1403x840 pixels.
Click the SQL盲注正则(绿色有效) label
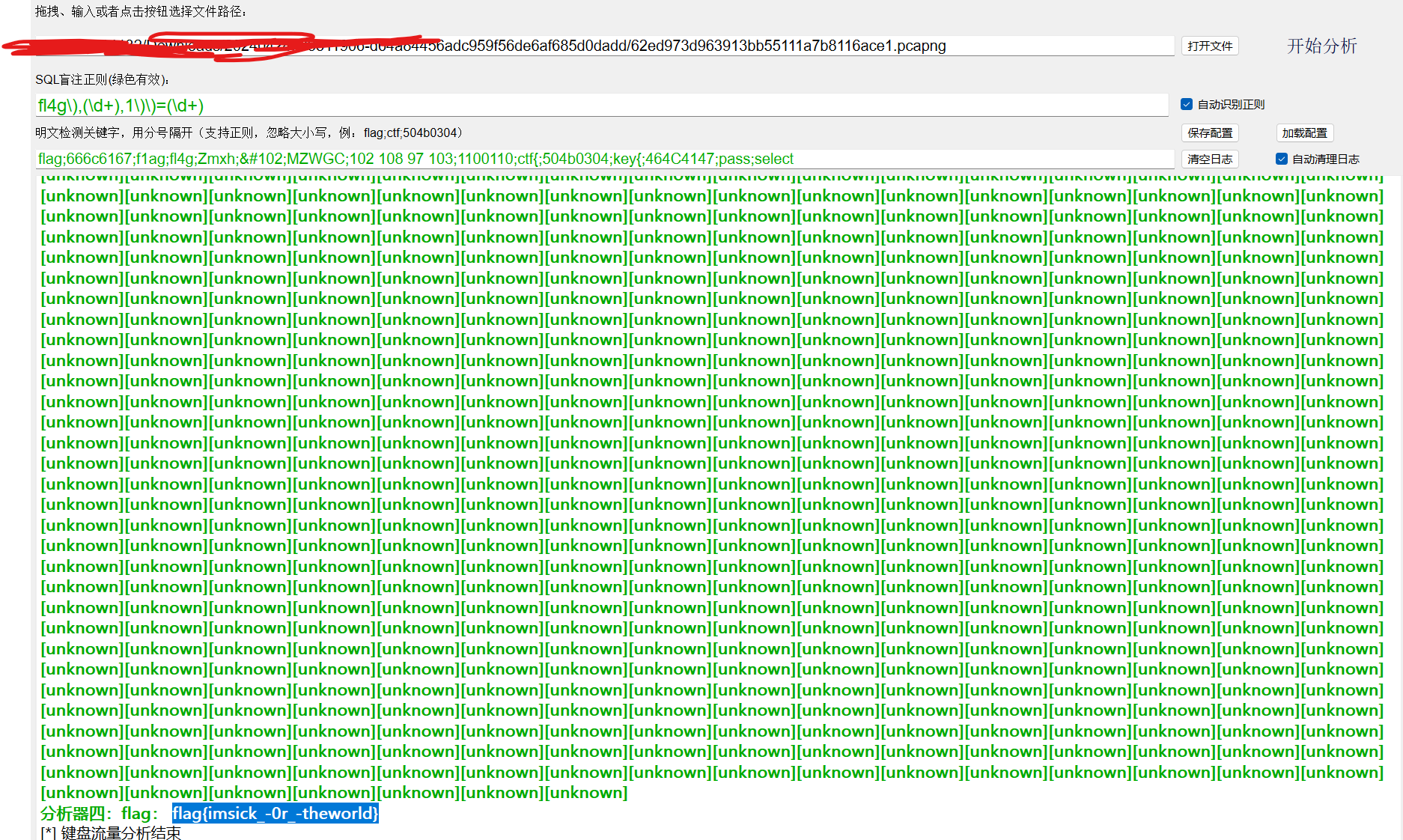coord(103,79)
